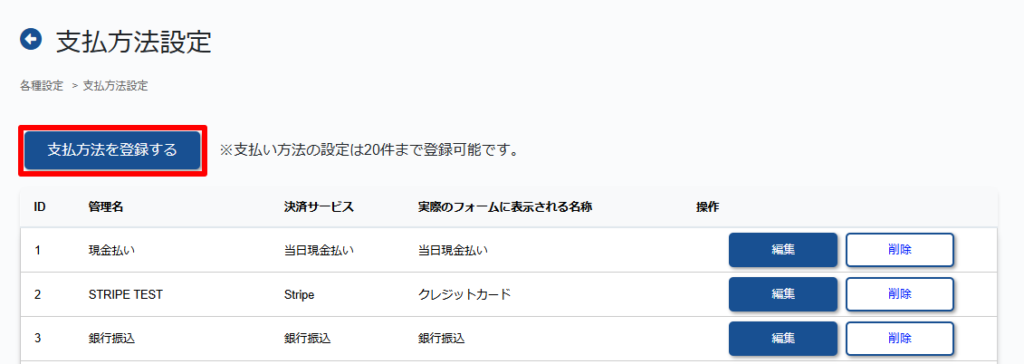
Task: Select the STRIPE TEST name cell
Action: tap(125, 295)
